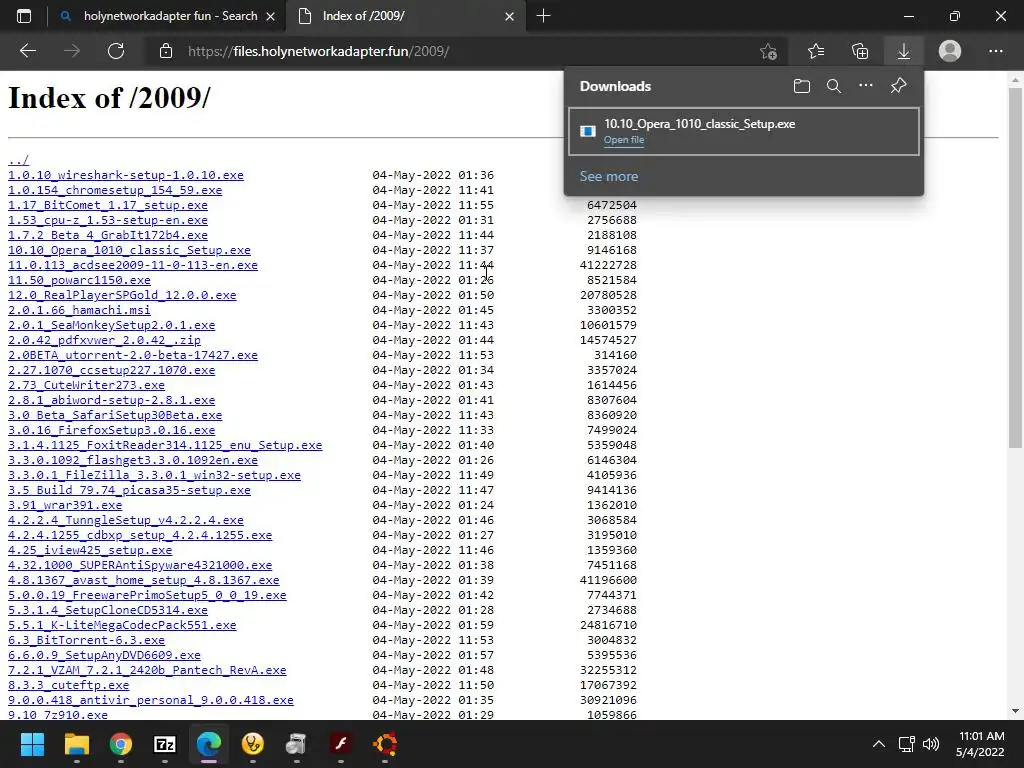
Task: Open 10.10_Opera_1010_classic_Setup.exe link in listing
Action: (129, 250)
